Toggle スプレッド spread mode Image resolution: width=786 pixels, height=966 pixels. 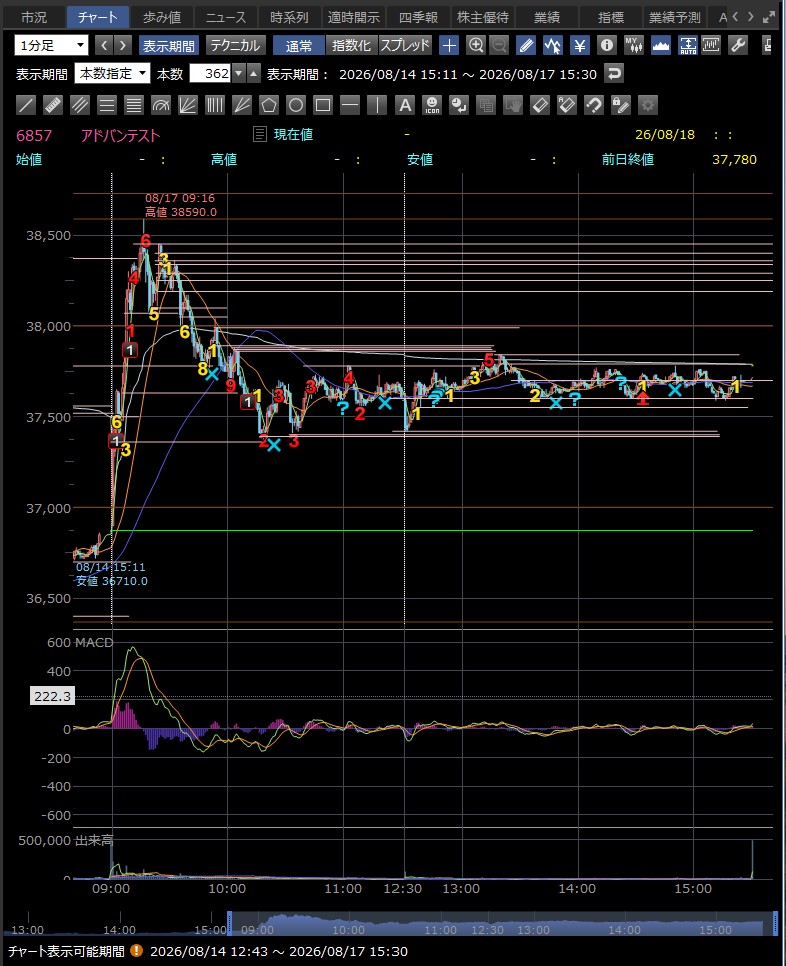click(405, 46)
